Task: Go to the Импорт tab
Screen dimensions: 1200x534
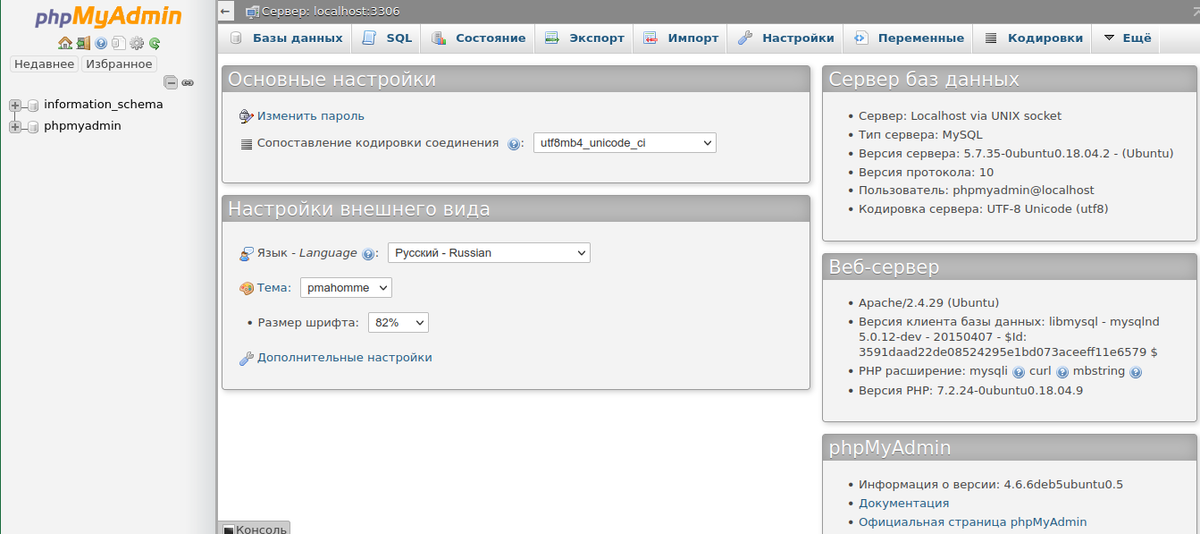Action: 680,38
